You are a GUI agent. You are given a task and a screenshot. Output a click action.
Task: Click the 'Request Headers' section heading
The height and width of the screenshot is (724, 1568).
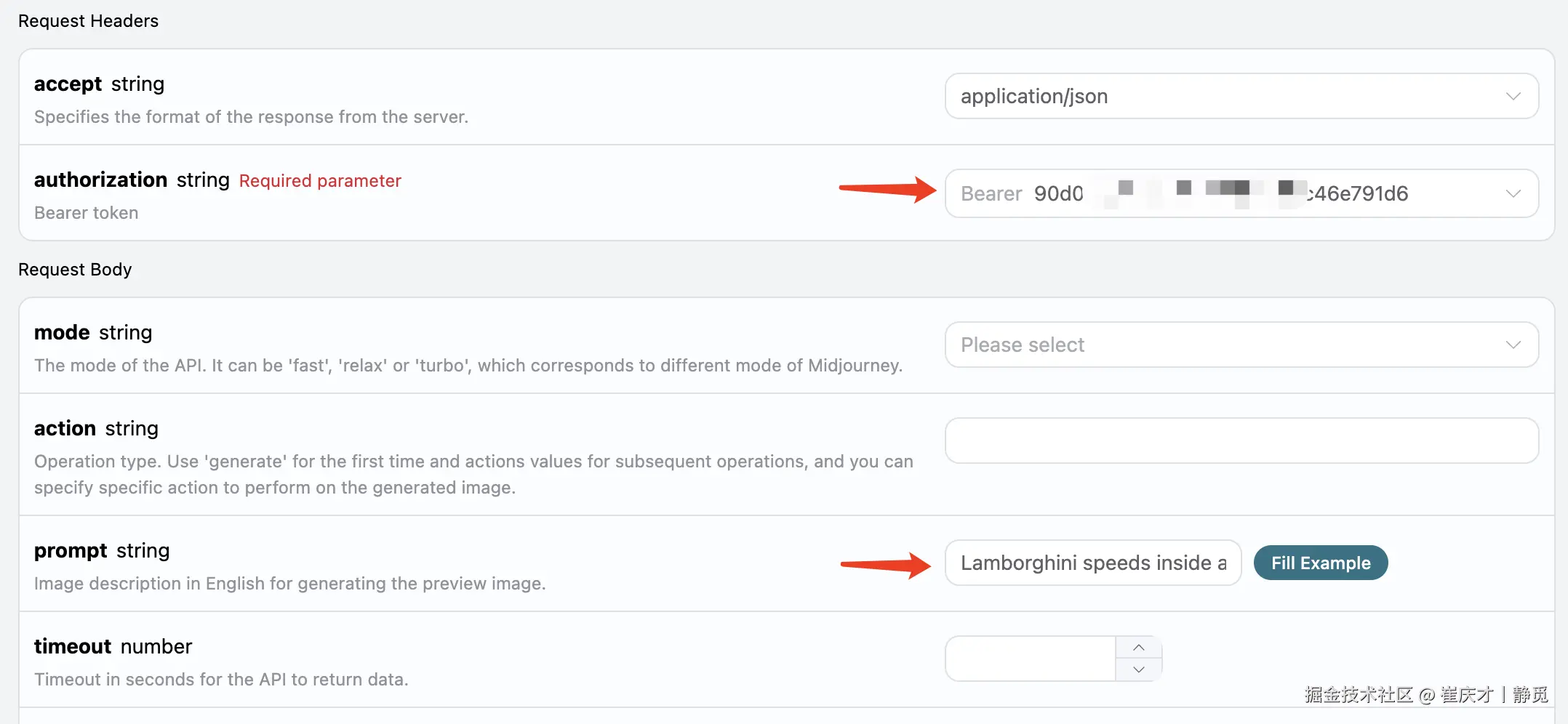coord(88,21)
